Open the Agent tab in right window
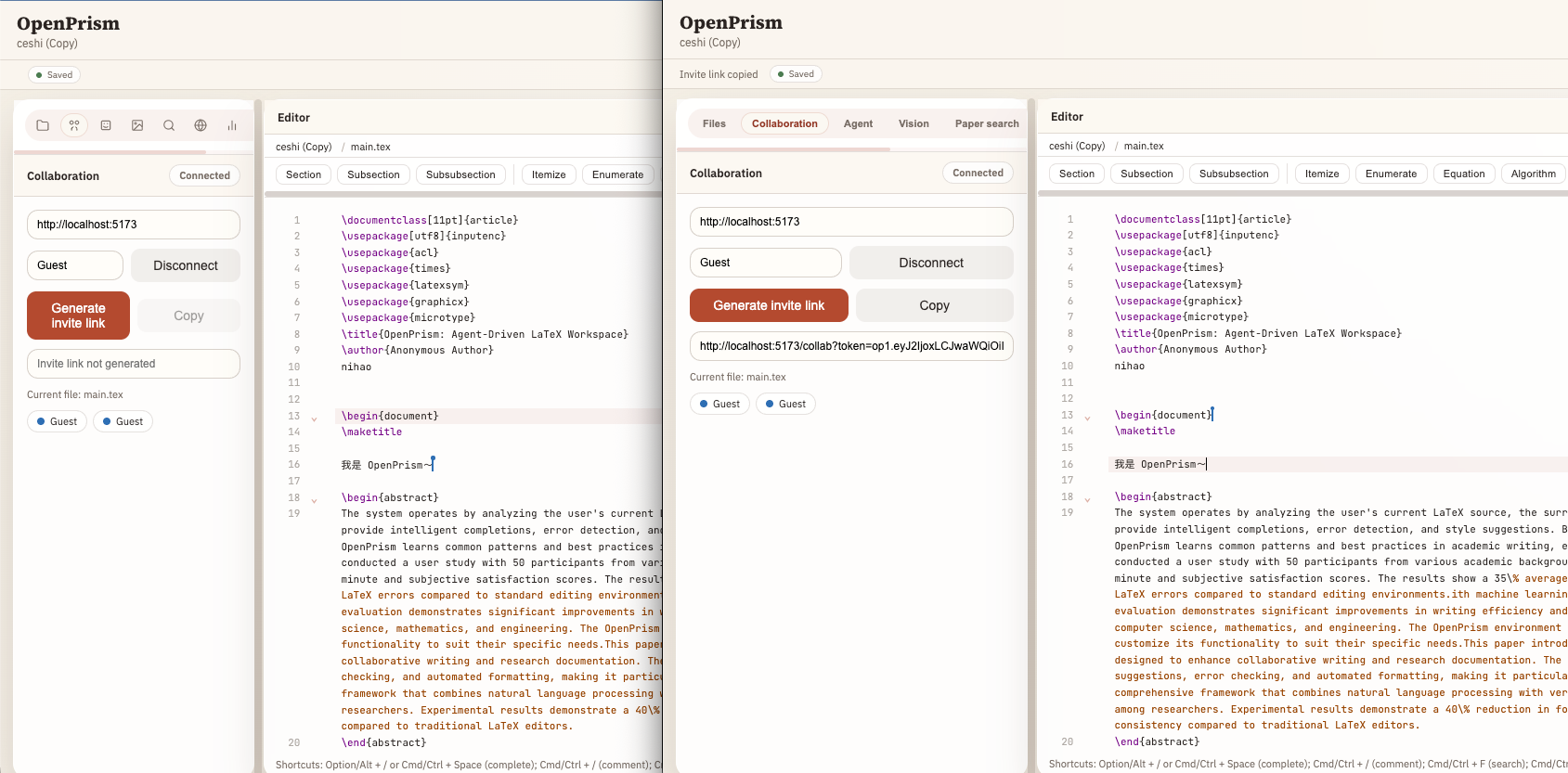 click(858, 123)
